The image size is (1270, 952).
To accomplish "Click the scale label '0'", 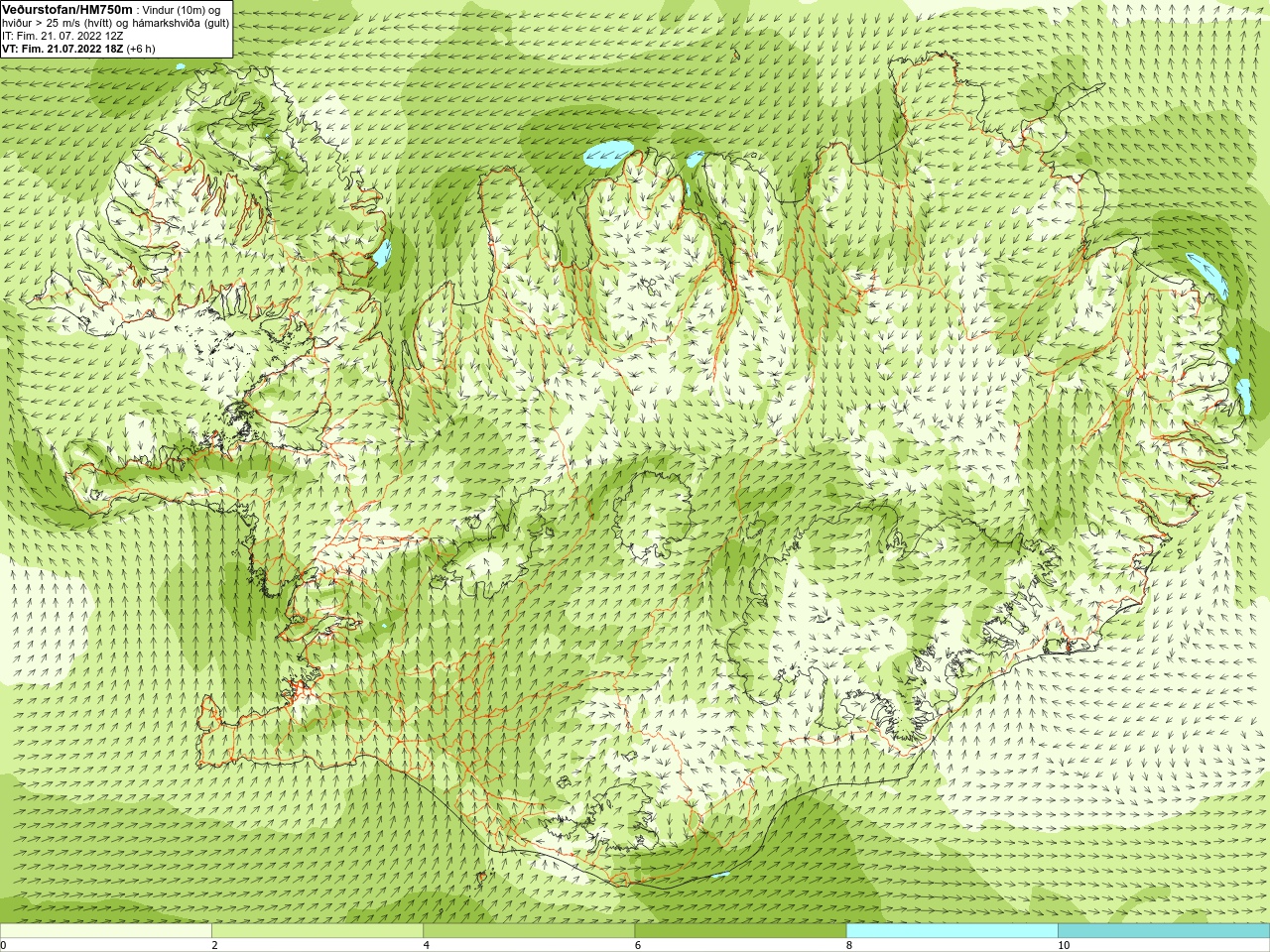I will click(3, 945).
